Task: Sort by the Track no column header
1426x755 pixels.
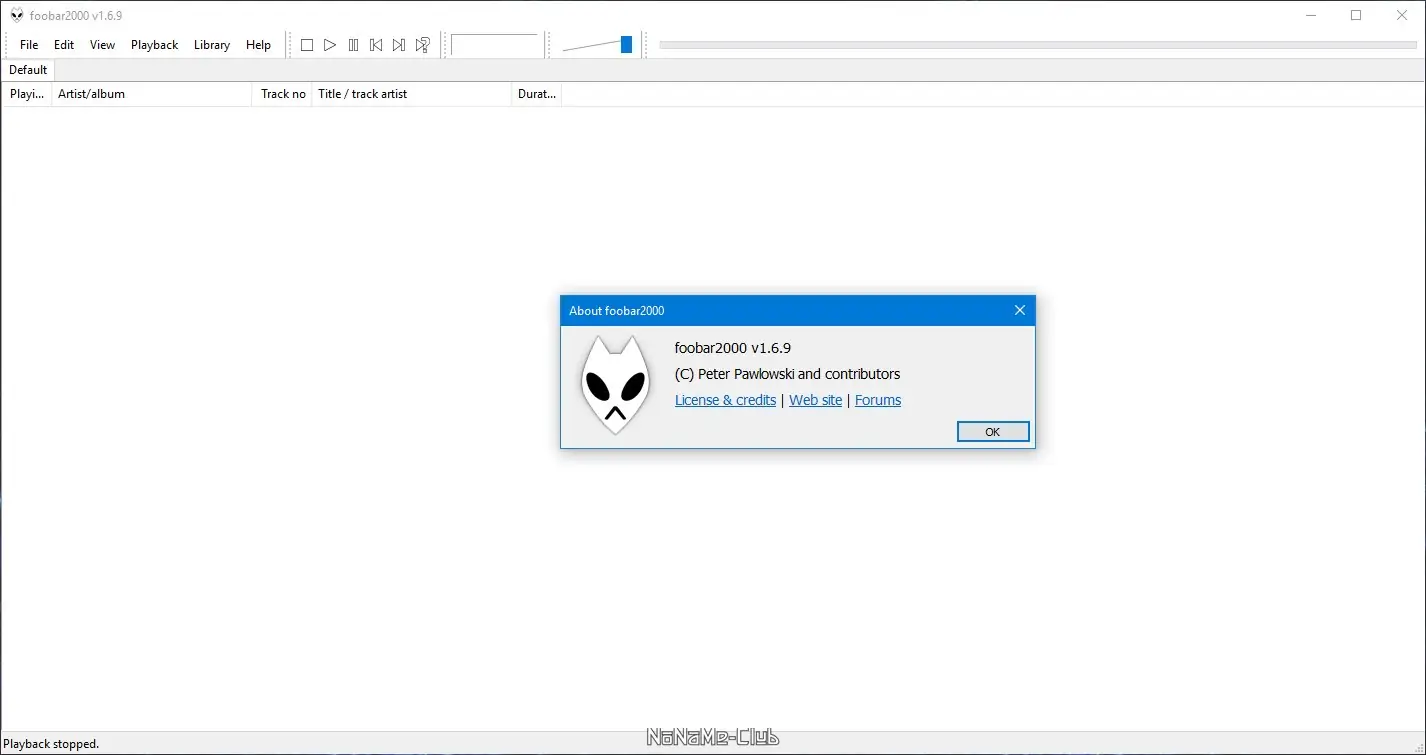Action: pyautogui.click(x=283, y=94)
